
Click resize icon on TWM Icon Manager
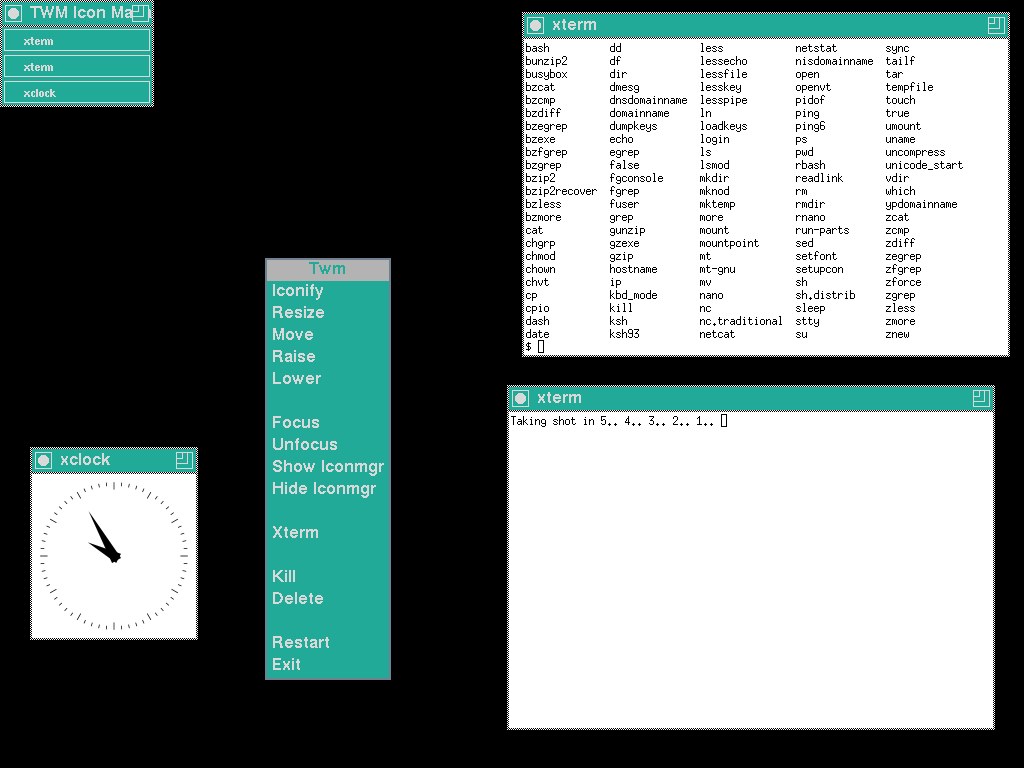point(140,13)
